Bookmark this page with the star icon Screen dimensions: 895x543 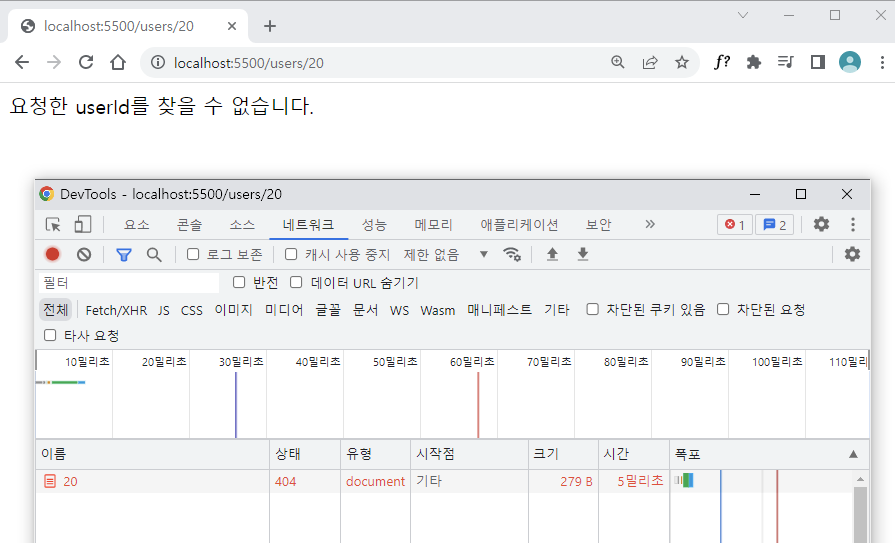[x=682, y=62]
